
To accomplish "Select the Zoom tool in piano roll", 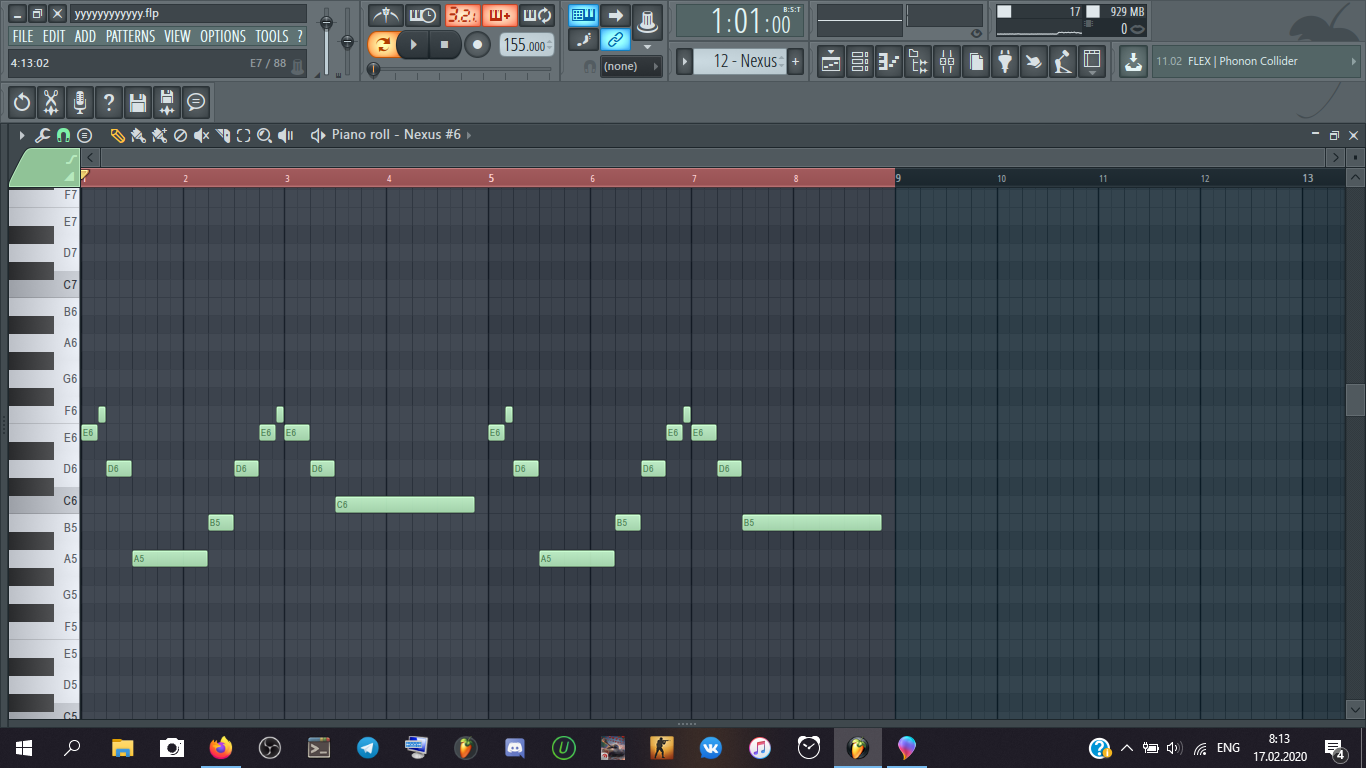I will coord(264,135).
